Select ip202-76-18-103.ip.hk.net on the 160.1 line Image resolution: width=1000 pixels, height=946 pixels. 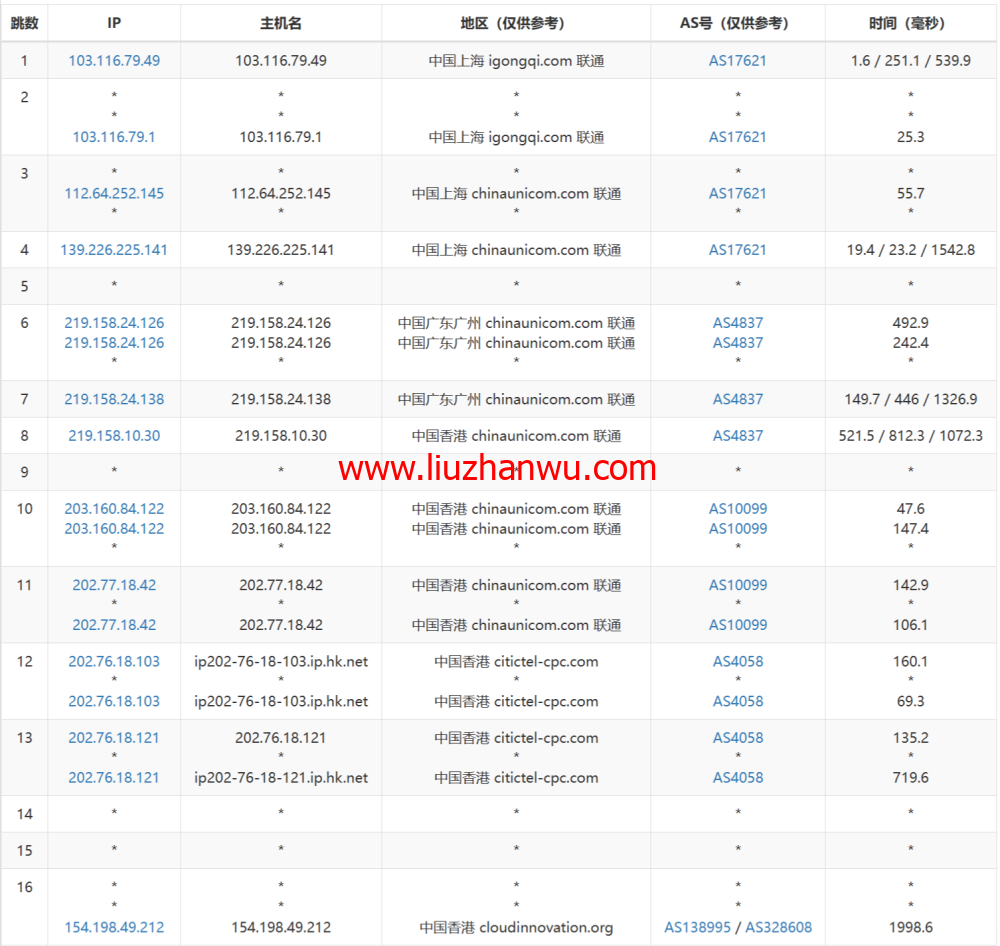tap(281, 661)
